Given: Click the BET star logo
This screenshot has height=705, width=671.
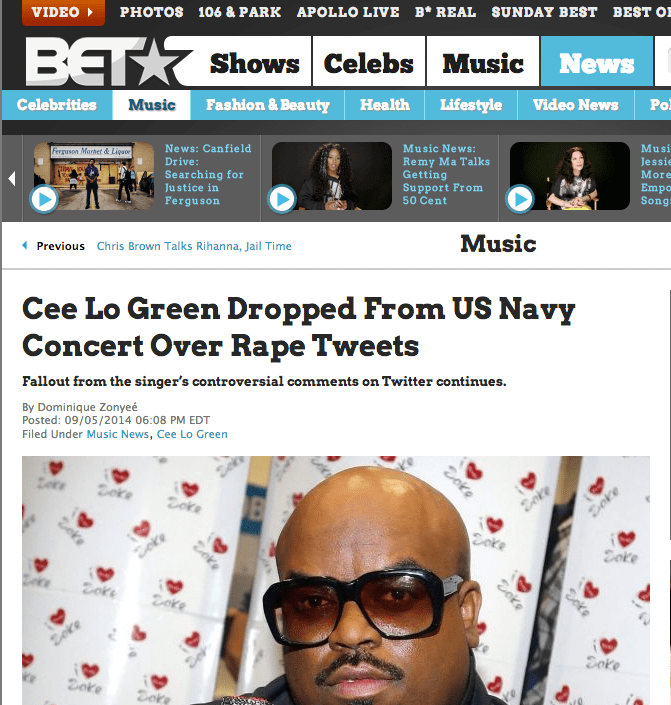Looking at the screenshot, I should point(108,62).
